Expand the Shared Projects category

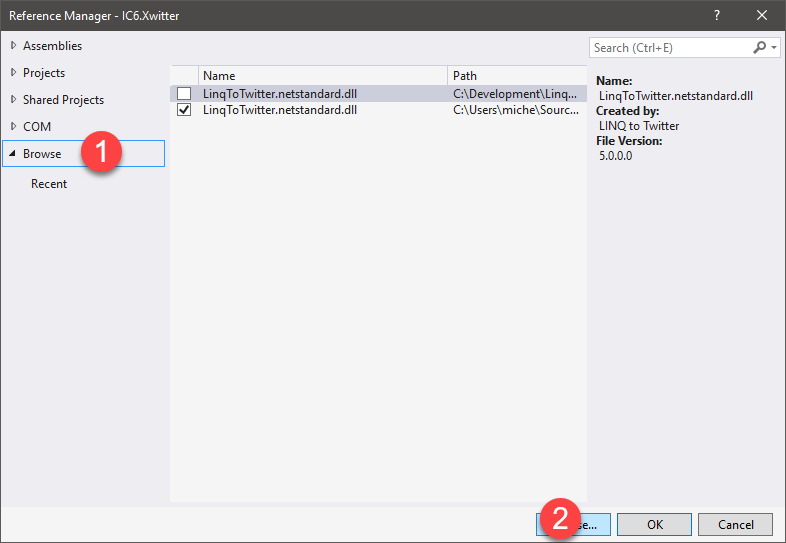click(13, 100)
